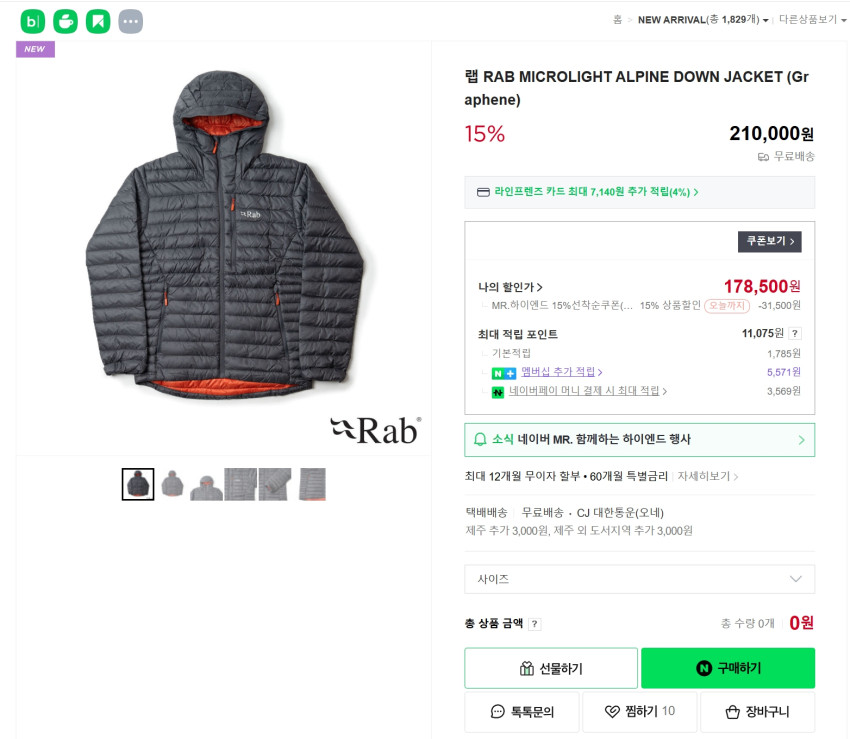Expand 나의 할인가 details
This screenshot has width=850, height=739.
pos(510,288)
